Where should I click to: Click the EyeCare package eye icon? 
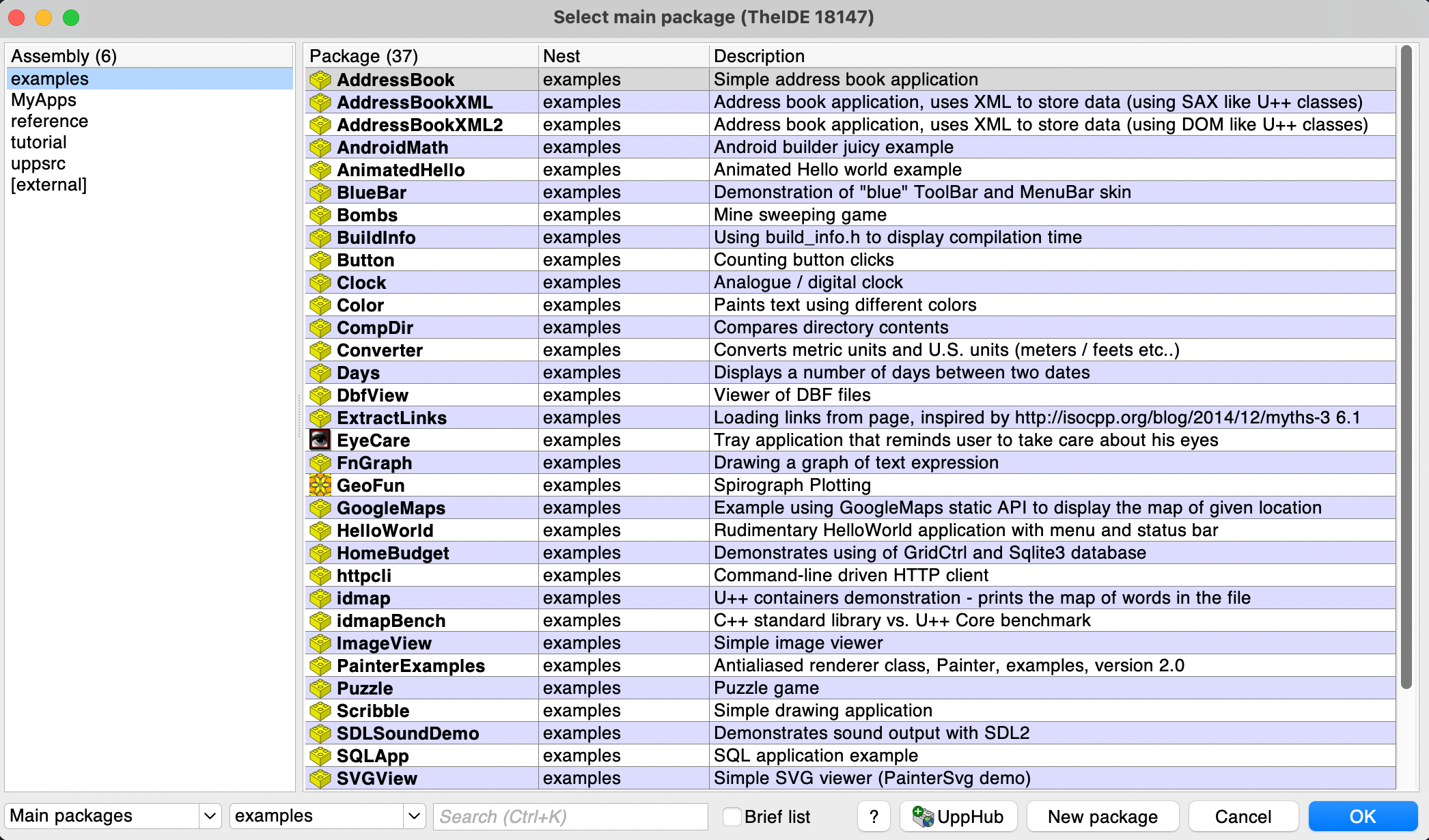[320, 440]
